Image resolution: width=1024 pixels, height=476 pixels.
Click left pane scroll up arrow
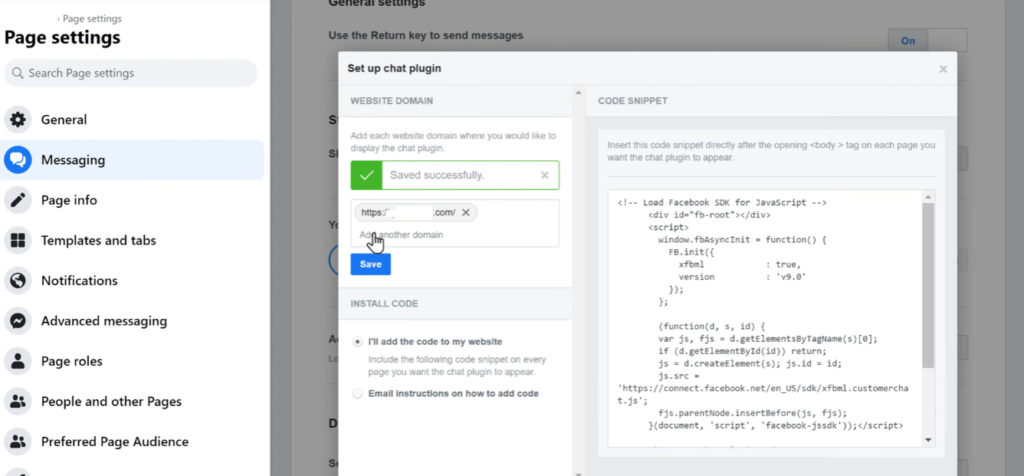[x=577, y=93]
